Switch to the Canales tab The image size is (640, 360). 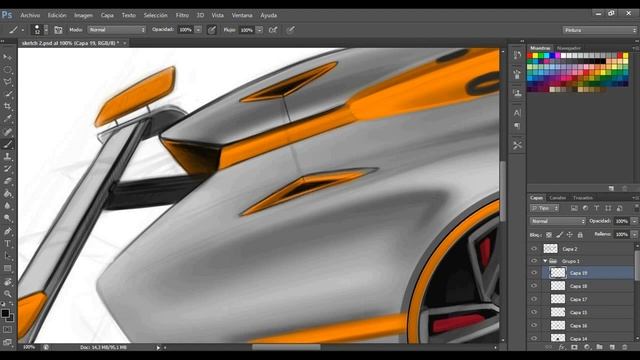click(x=558, y=198)
